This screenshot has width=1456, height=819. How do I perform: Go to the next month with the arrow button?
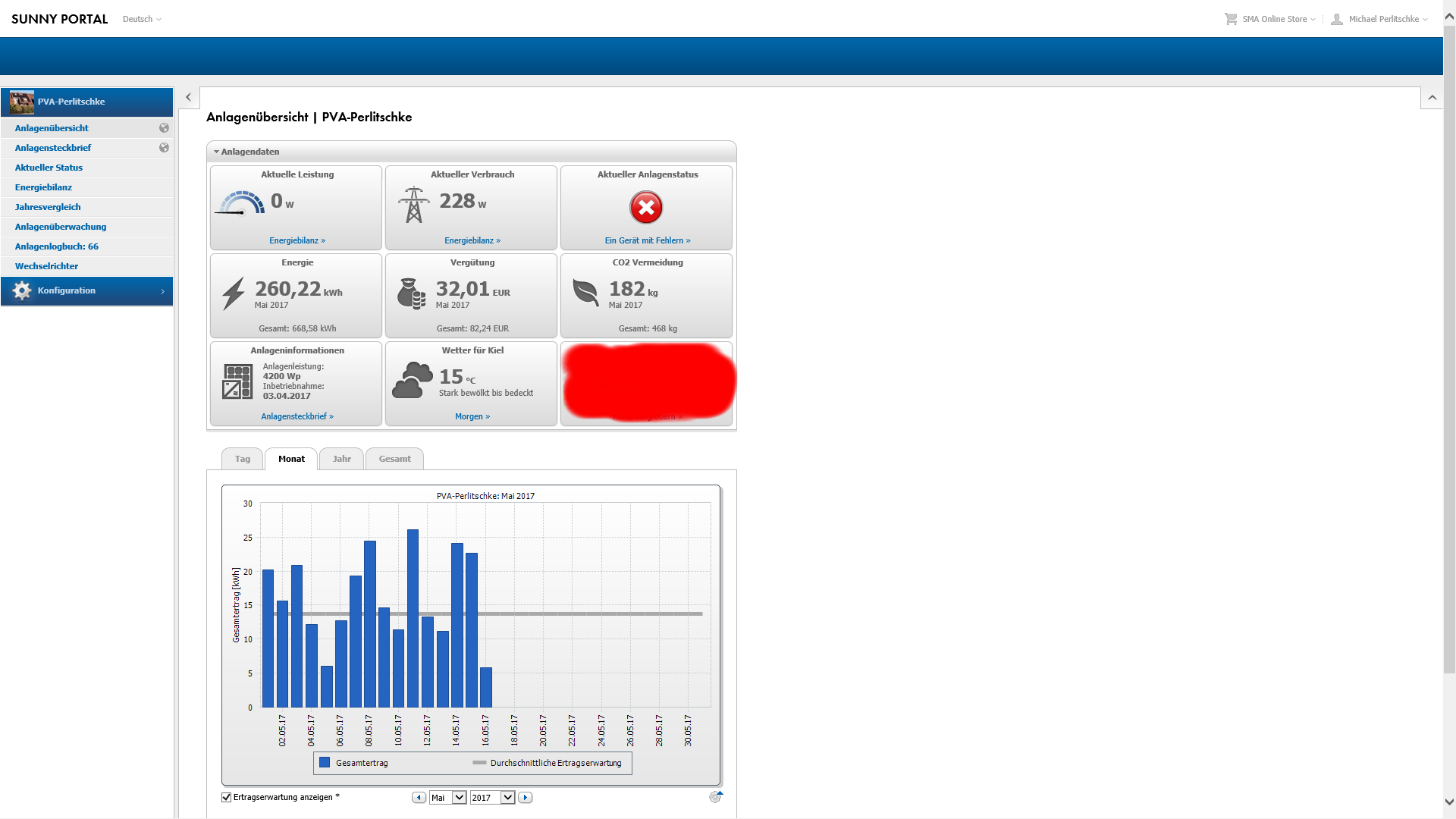(x=525, y=798)
